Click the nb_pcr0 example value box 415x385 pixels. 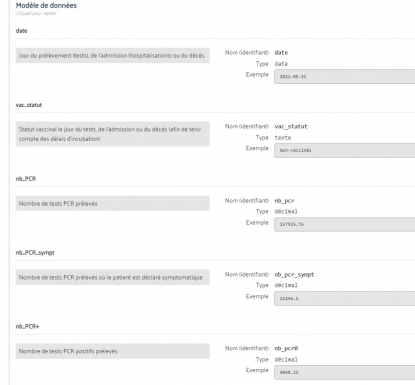(345, 372)
